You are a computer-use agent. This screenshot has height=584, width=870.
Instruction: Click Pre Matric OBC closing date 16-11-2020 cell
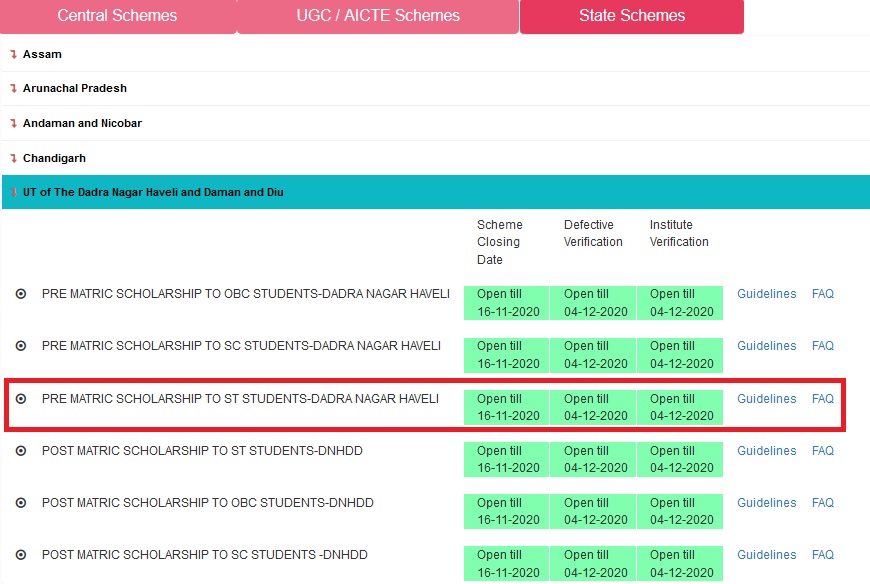(507, 303)
